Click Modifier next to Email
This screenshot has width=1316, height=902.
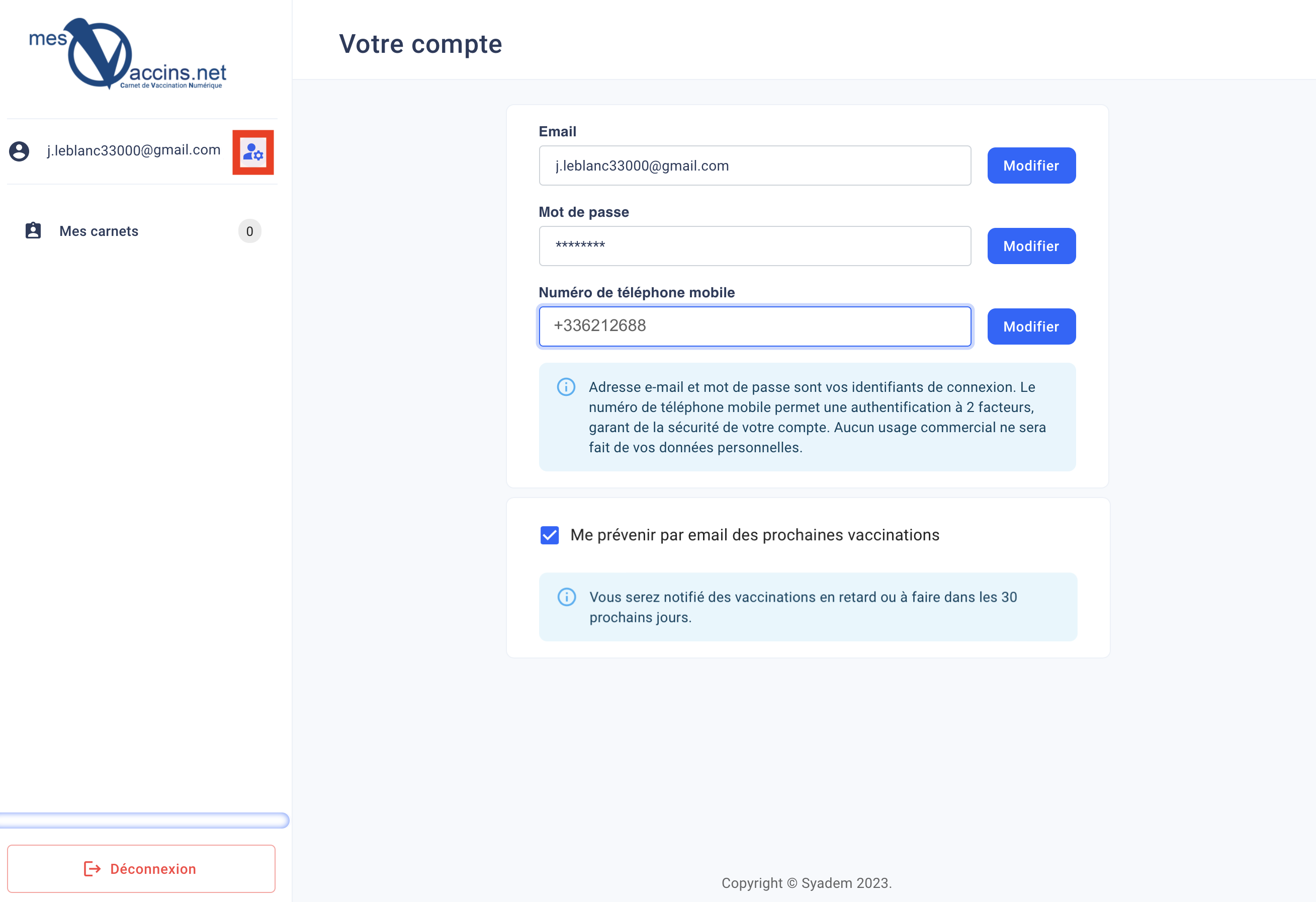(1031, 166)
